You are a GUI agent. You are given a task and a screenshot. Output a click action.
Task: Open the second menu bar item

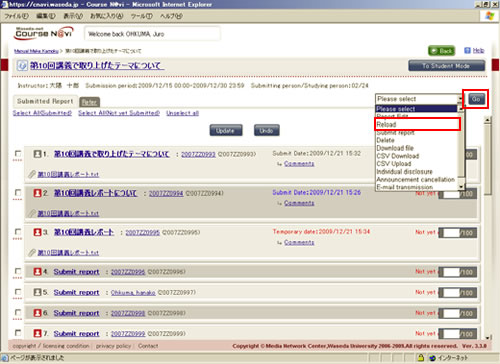click(46, 16)
